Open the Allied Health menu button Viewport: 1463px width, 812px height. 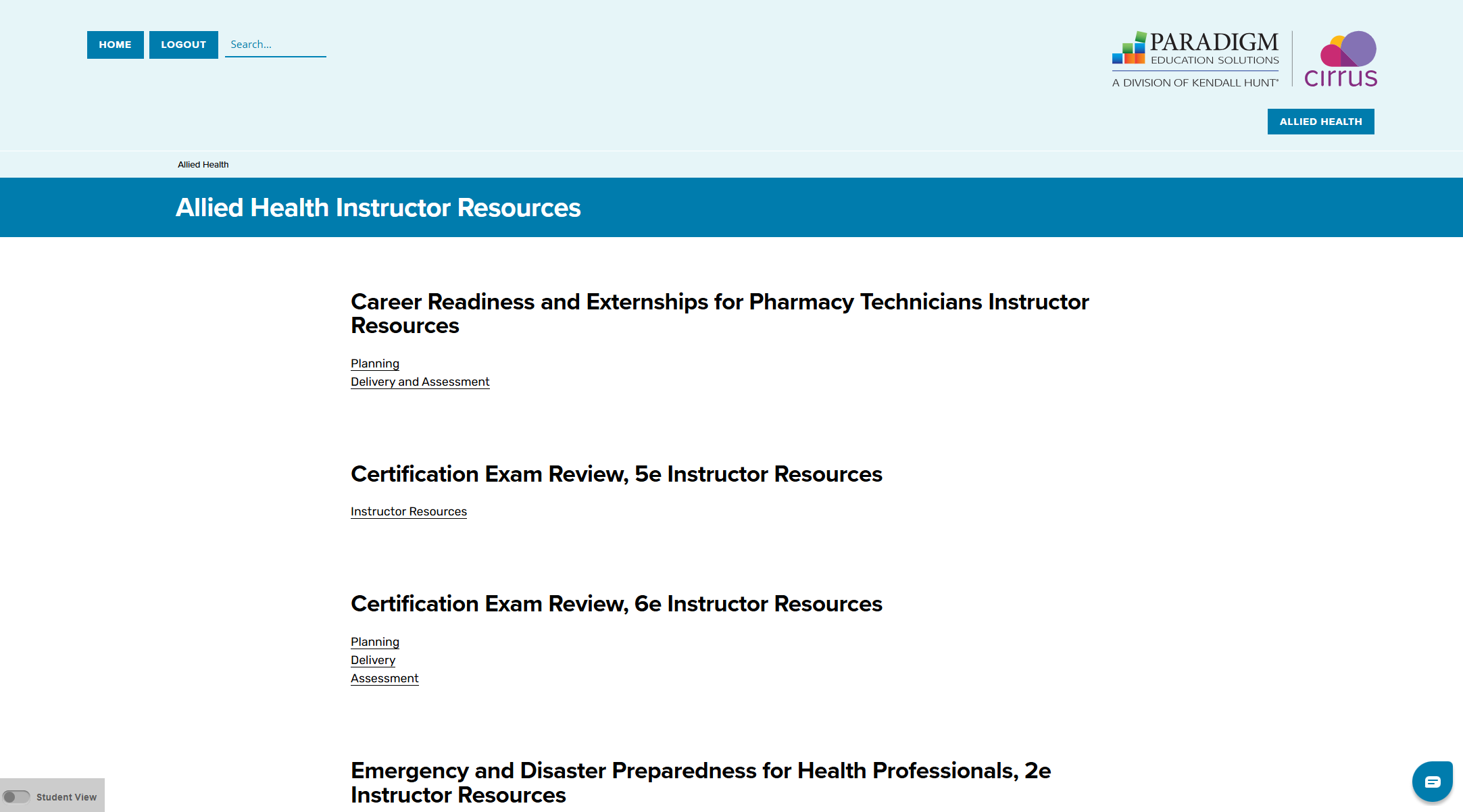tap(1320, 122)
